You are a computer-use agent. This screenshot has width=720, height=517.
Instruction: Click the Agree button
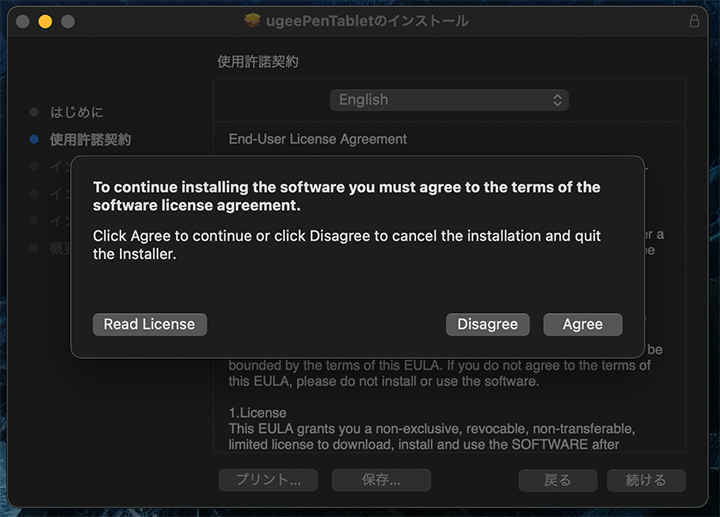point(582,324)
